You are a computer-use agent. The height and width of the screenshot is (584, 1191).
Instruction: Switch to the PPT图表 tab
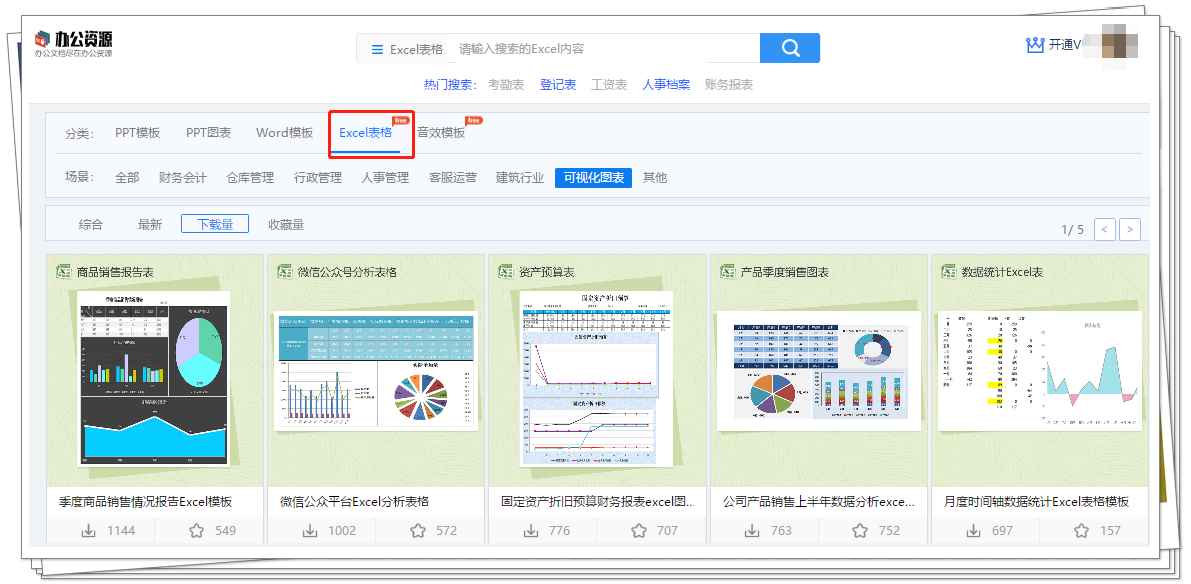coord(207,132)
